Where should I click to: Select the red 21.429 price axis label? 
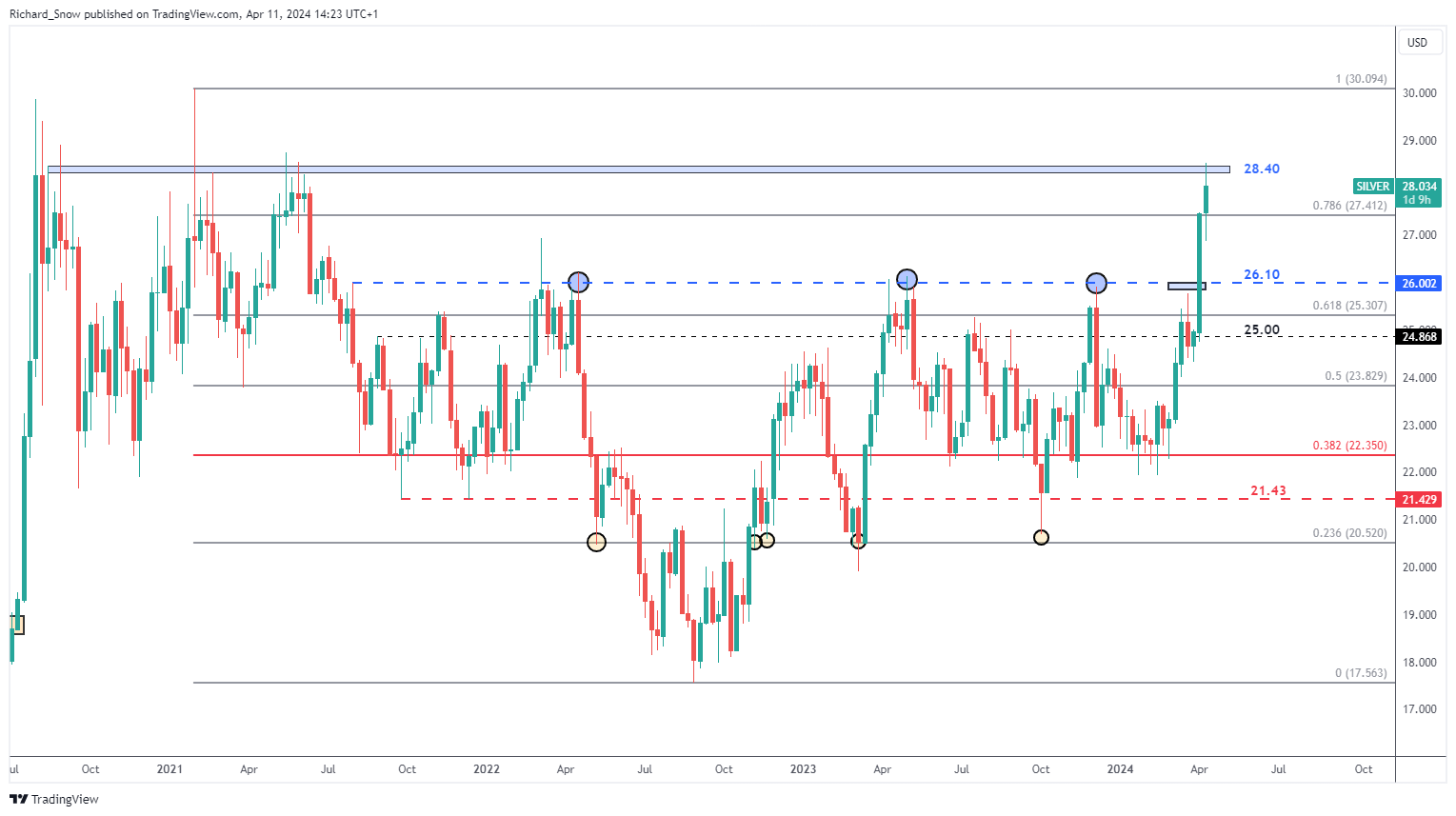[1420, 500]
